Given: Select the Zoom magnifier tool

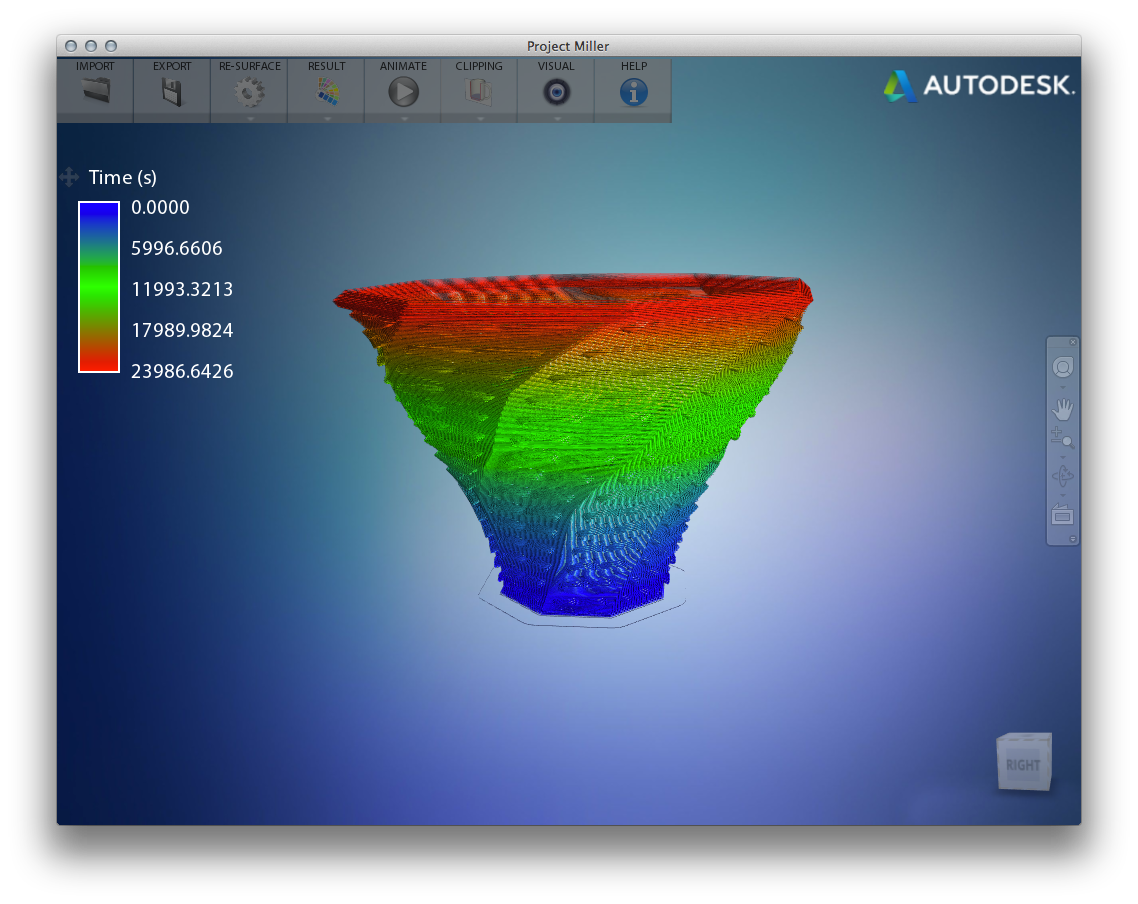Looking at the screenshot, I should (x=1062, y=437).
